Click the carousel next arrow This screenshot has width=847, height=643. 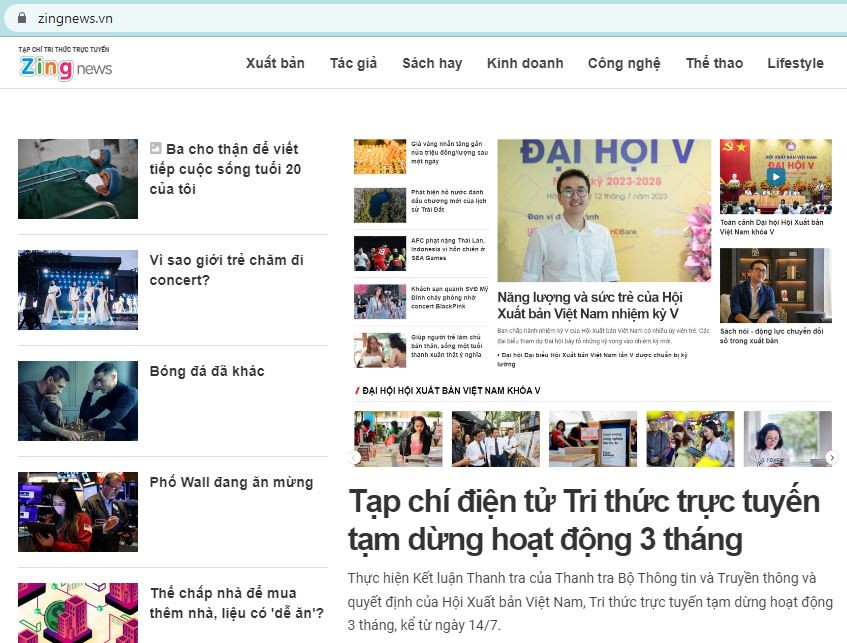click(832, 457)
